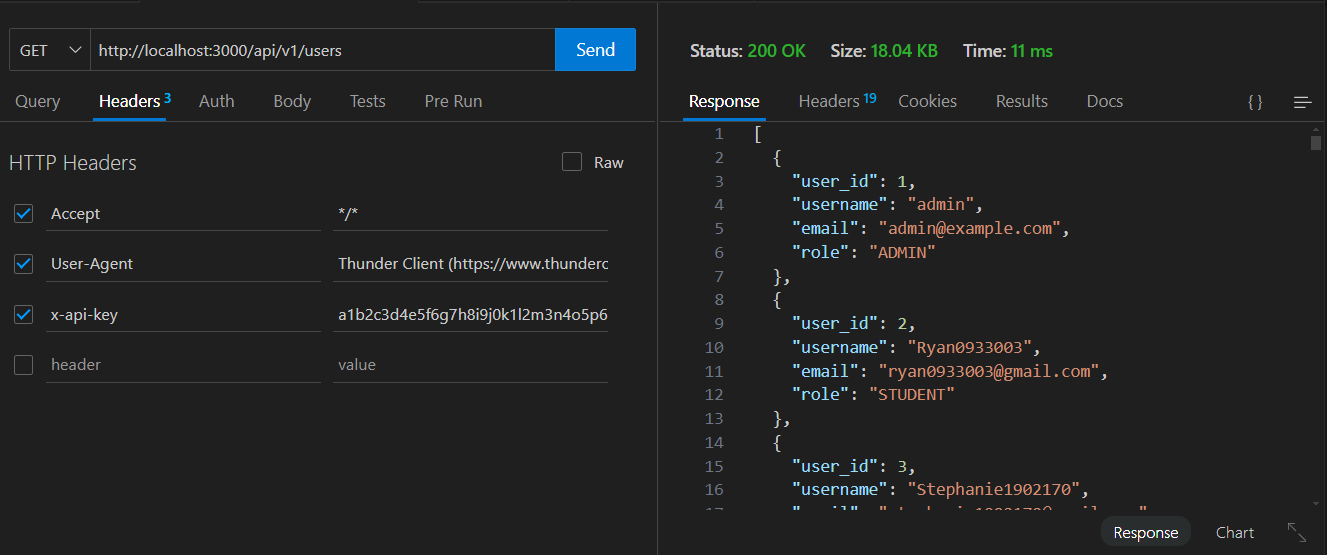Click the expand response panel arrows icon
Image resolution: width=1327 pixels, height=555 pixels.
[1296, 532]
